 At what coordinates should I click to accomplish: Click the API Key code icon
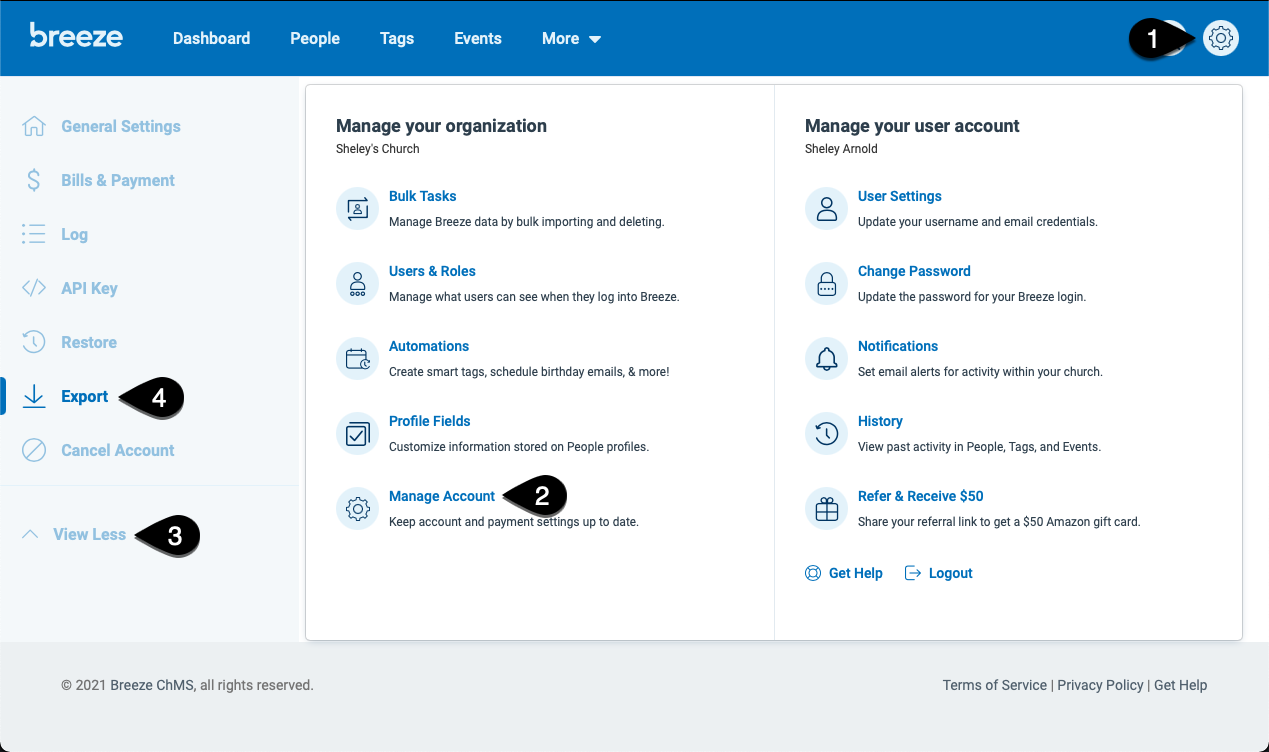coord(34,288)
